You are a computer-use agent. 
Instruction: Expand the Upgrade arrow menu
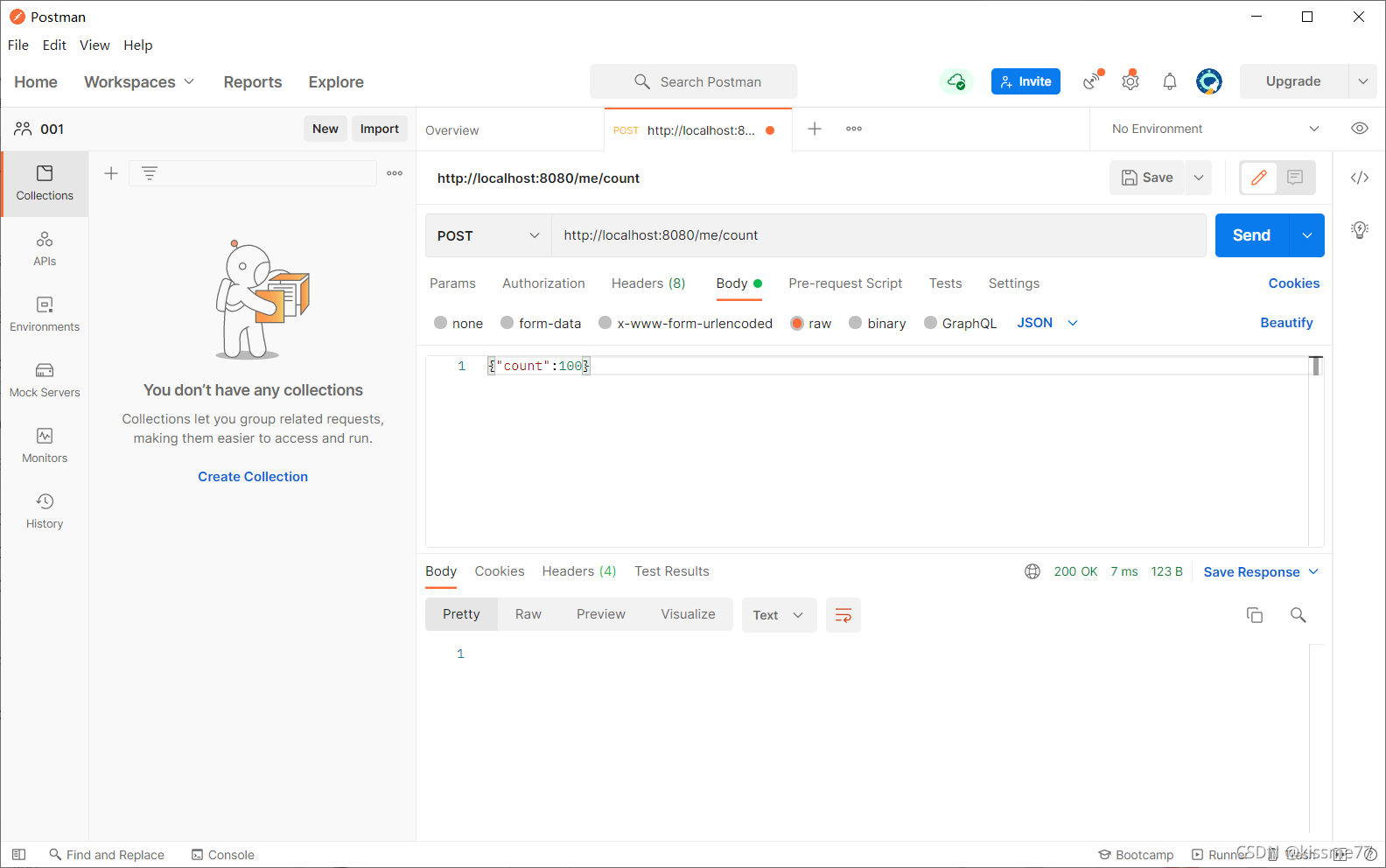1362,81
